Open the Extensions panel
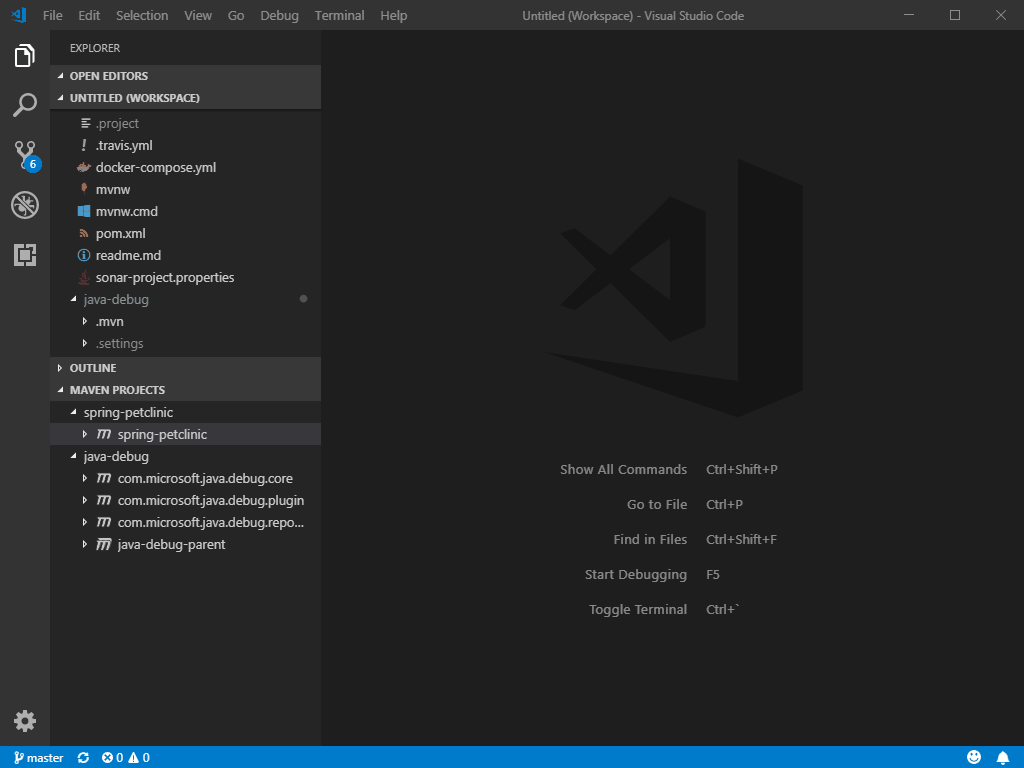Image resolution: width=1024 pixels, height=768 pixels. tap(25, 255)
